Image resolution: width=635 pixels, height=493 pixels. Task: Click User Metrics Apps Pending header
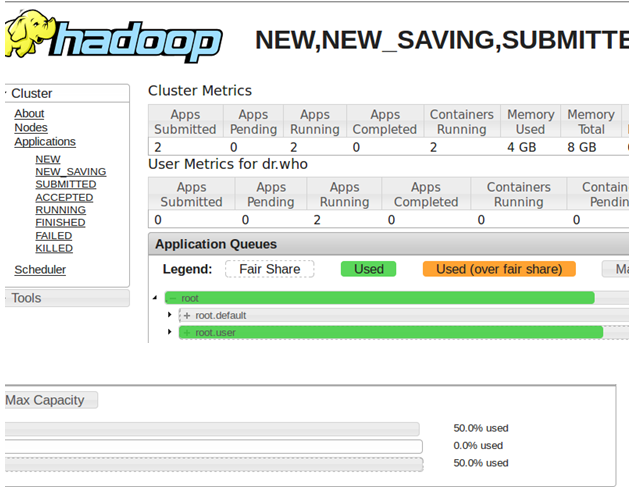click(x=271, y=194)
